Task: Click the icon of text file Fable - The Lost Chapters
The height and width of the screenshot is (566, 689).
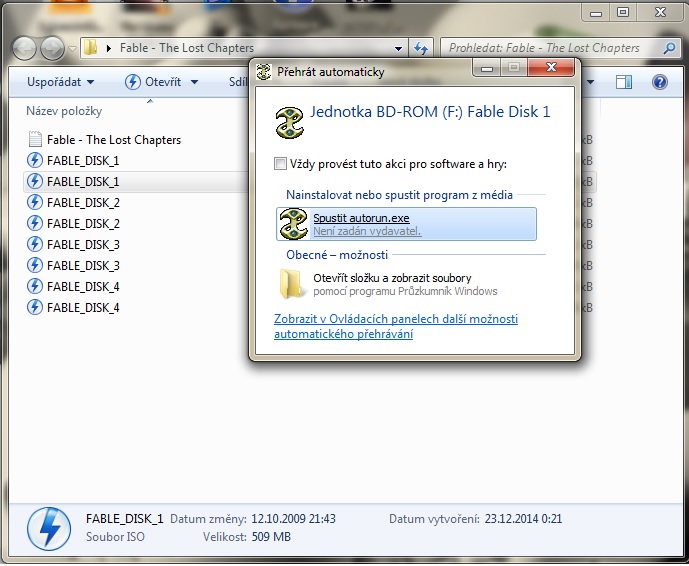Action: pos(35,139)
